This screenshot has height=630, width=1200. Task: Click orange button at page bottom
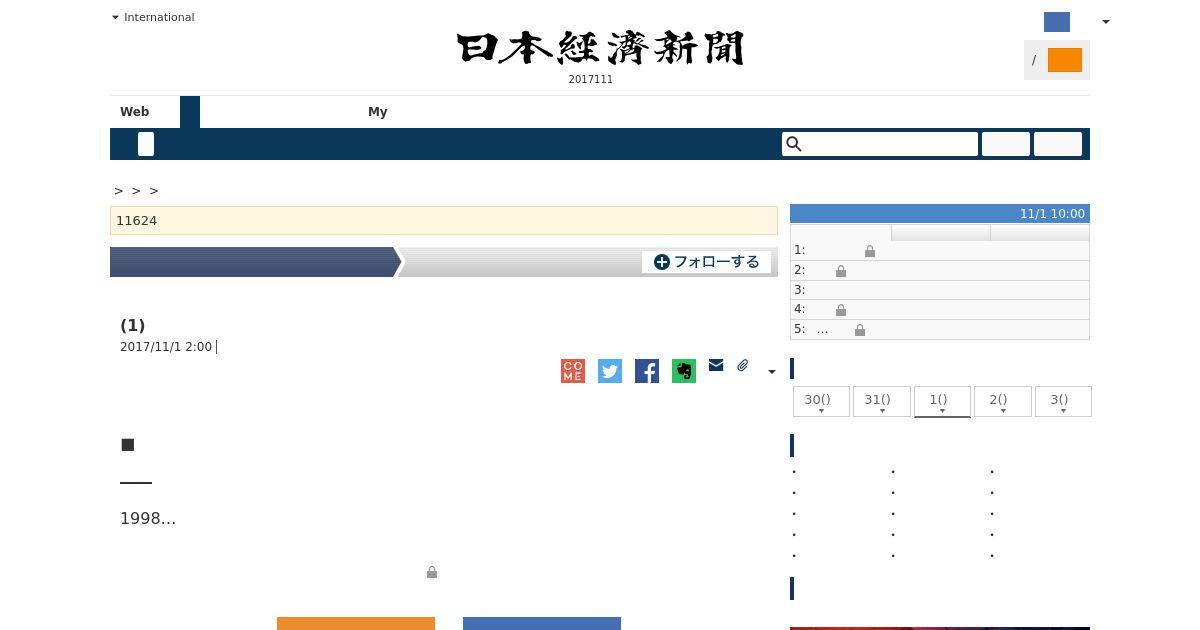(x=356, y=624)
